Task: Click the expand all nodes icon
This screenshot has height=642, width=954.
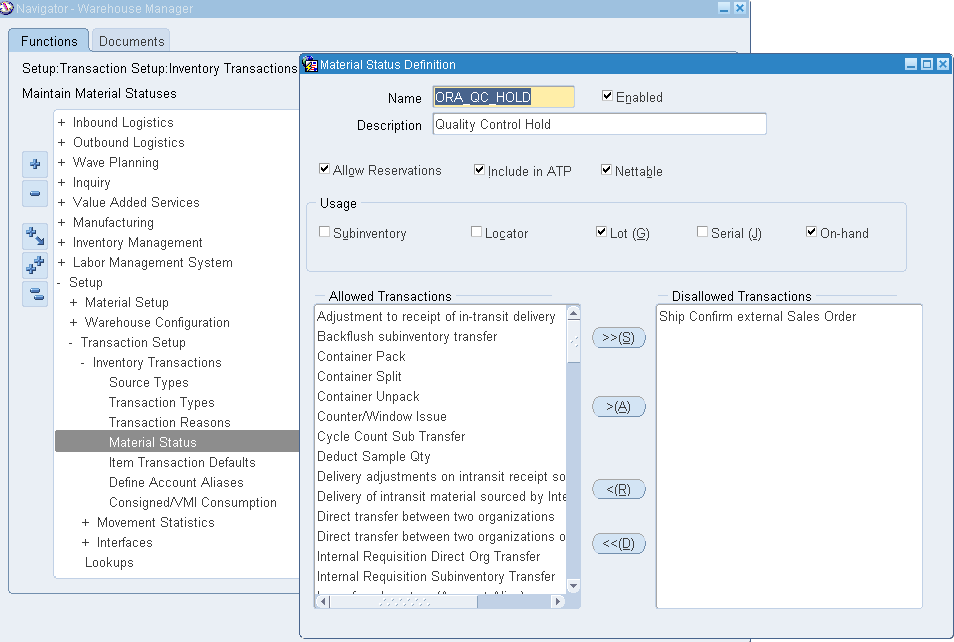Action: (x=35, y=266)
